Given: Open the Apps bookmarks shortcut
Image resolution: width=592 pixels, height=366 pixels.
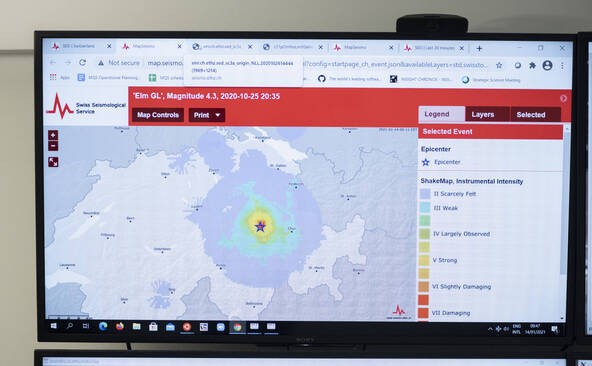Looking at the screenshot, I should click(60, 77).
